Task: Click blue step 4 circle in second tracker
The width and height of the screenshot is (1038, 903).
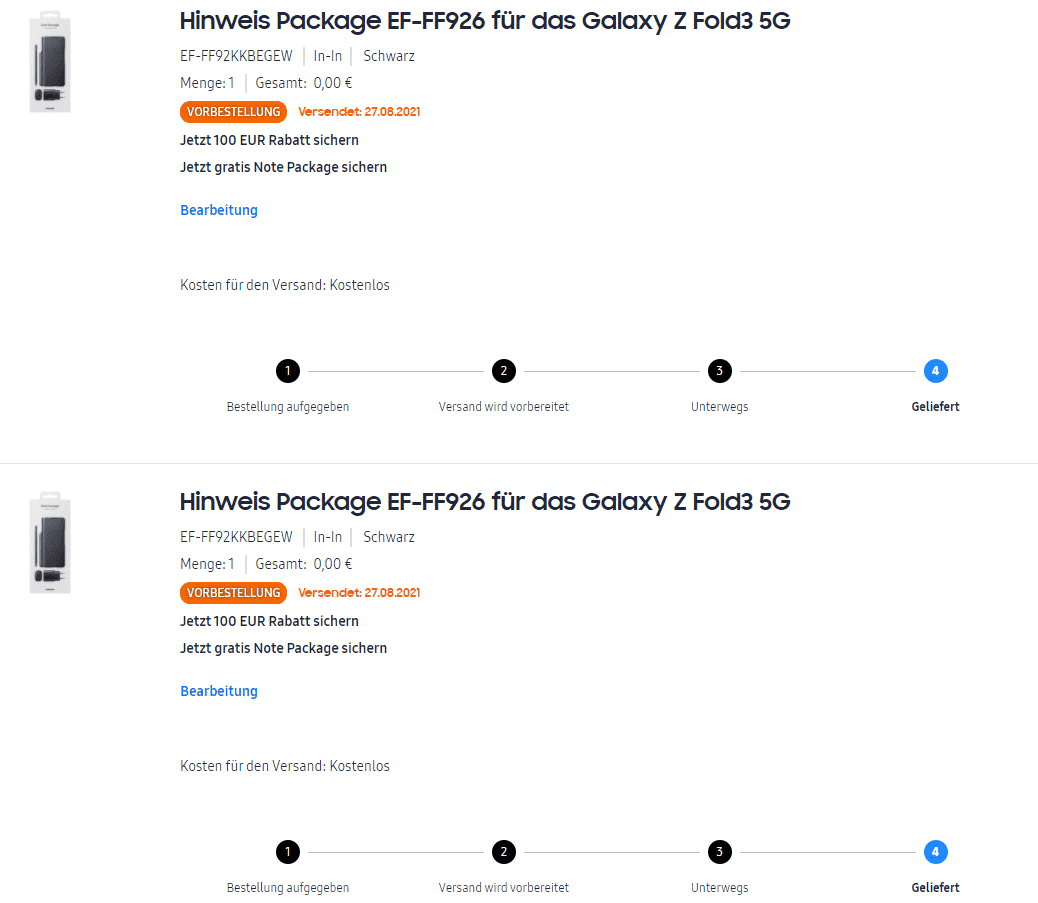Action: [x=935, y=852]
